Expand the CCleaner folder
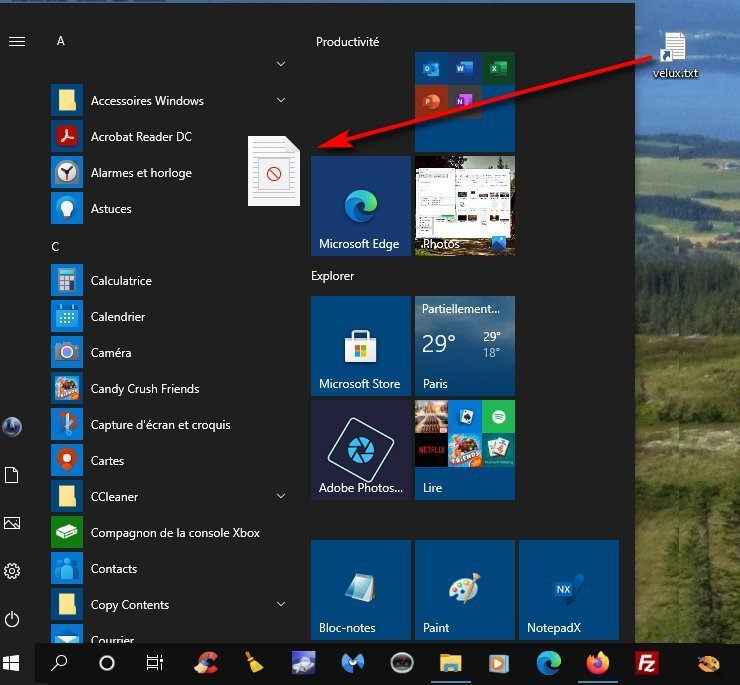Screen dimensions: 740x685 pyautogui.click(x=281, y=496)
